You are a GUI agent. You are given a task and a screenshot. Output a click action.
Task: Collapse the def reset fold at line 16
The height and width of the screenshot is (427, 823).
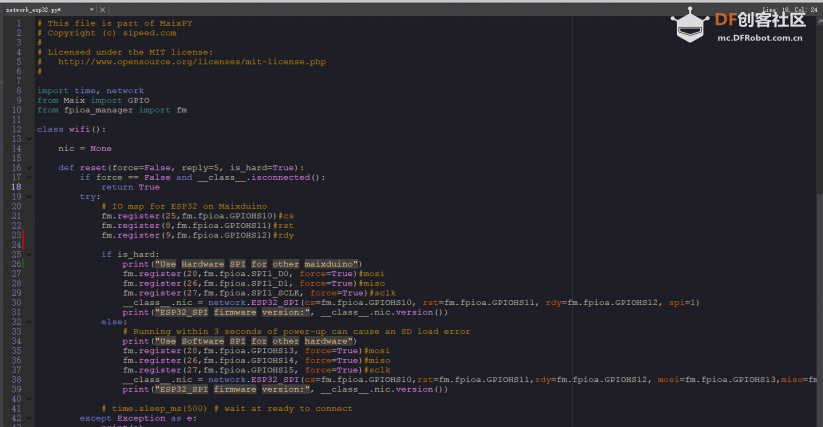point(29,168)
